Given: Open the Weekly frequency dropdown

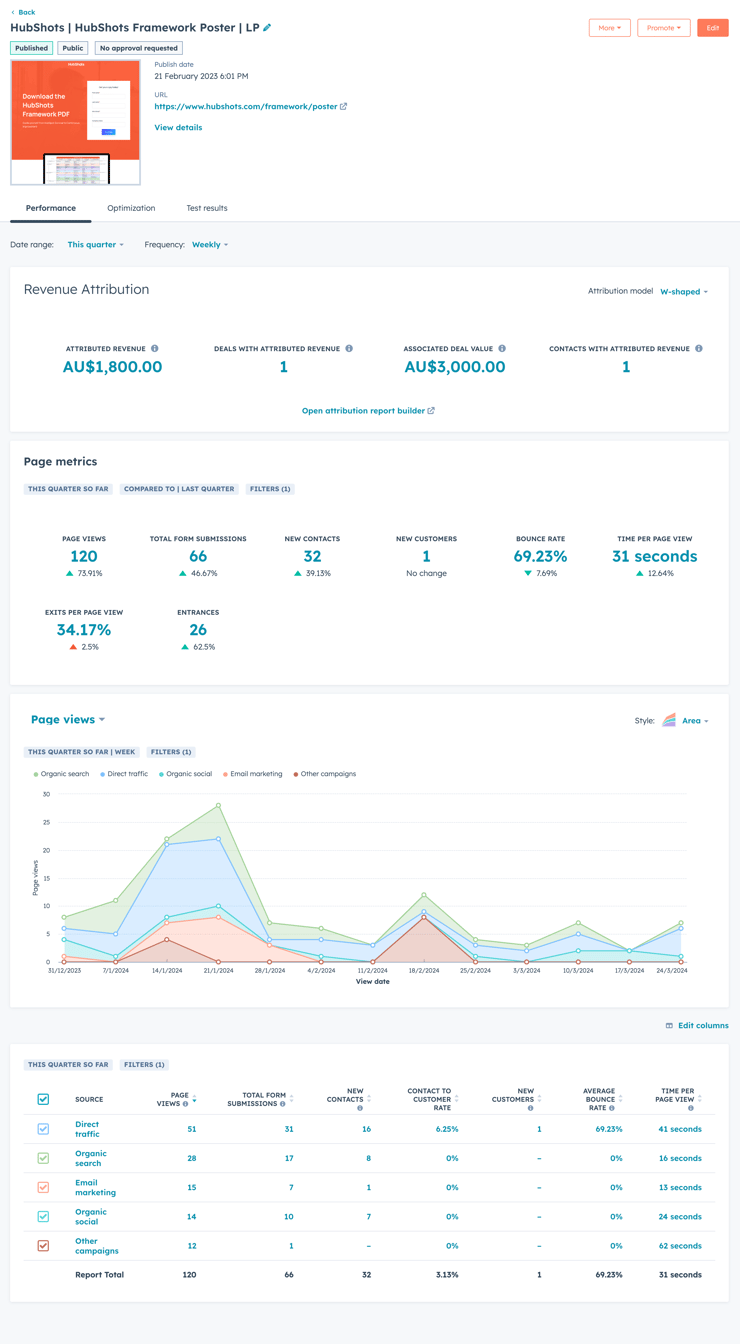Looking at the screenshot, I should tap(210, 245).
